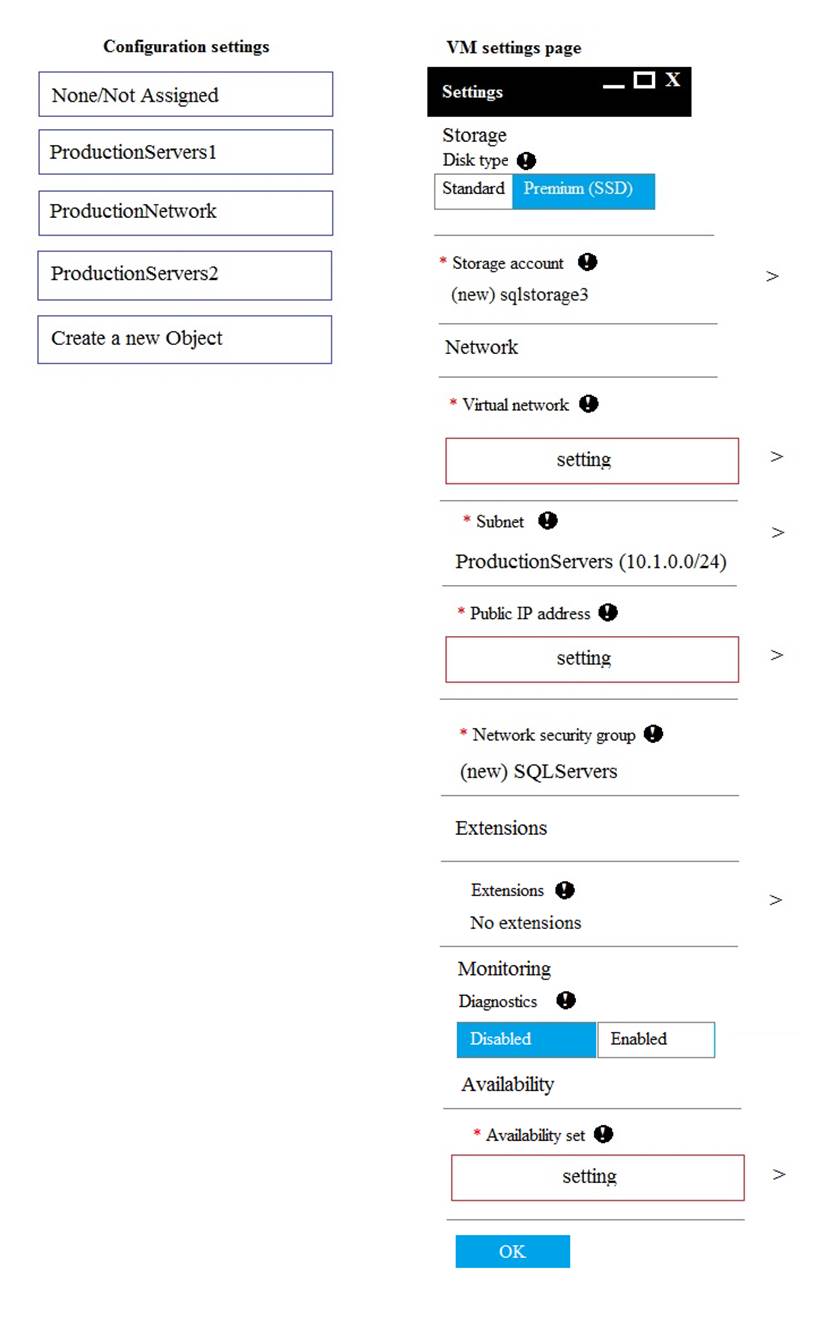This screenshot has width=840, height=1319.
Task: Click the Public IP address setting box
Action: (x=592, y=659)
